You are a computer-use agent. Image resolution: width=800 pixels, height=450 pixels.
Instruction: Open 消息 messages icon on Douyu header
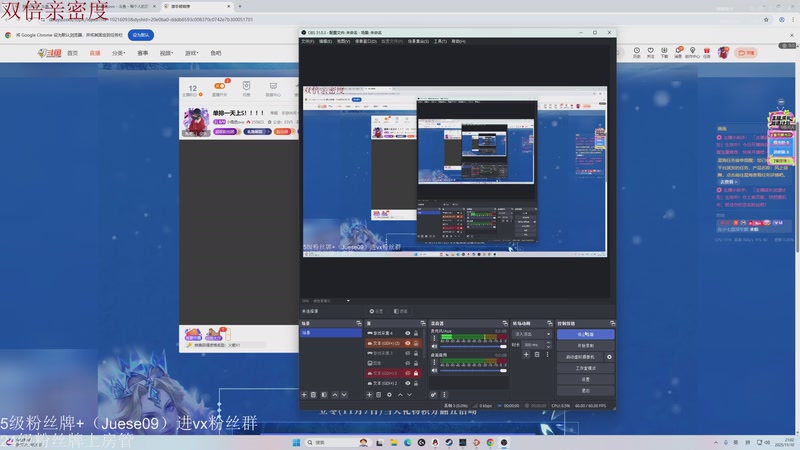click(x=679, y=53)
